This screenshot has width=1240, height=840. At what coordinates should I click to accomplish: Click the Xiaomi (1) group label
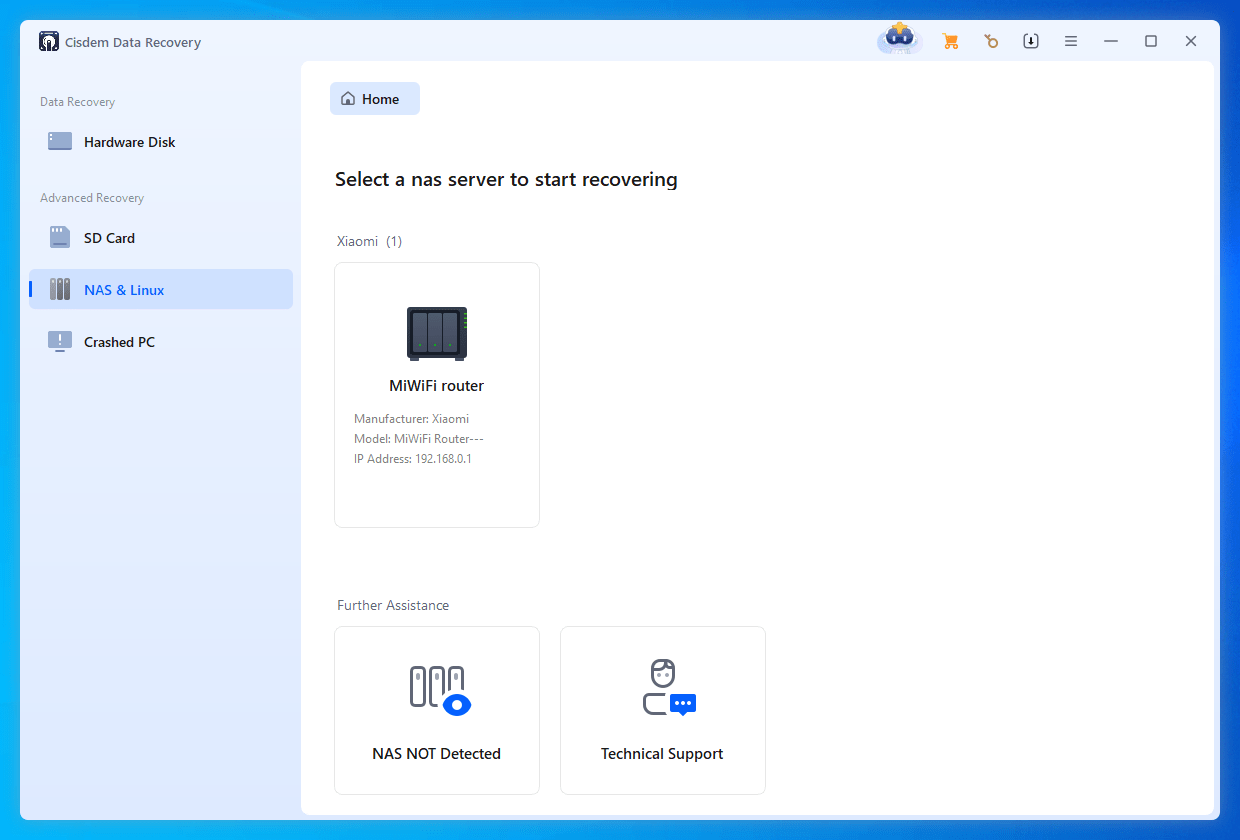click(x=369, y=241)
